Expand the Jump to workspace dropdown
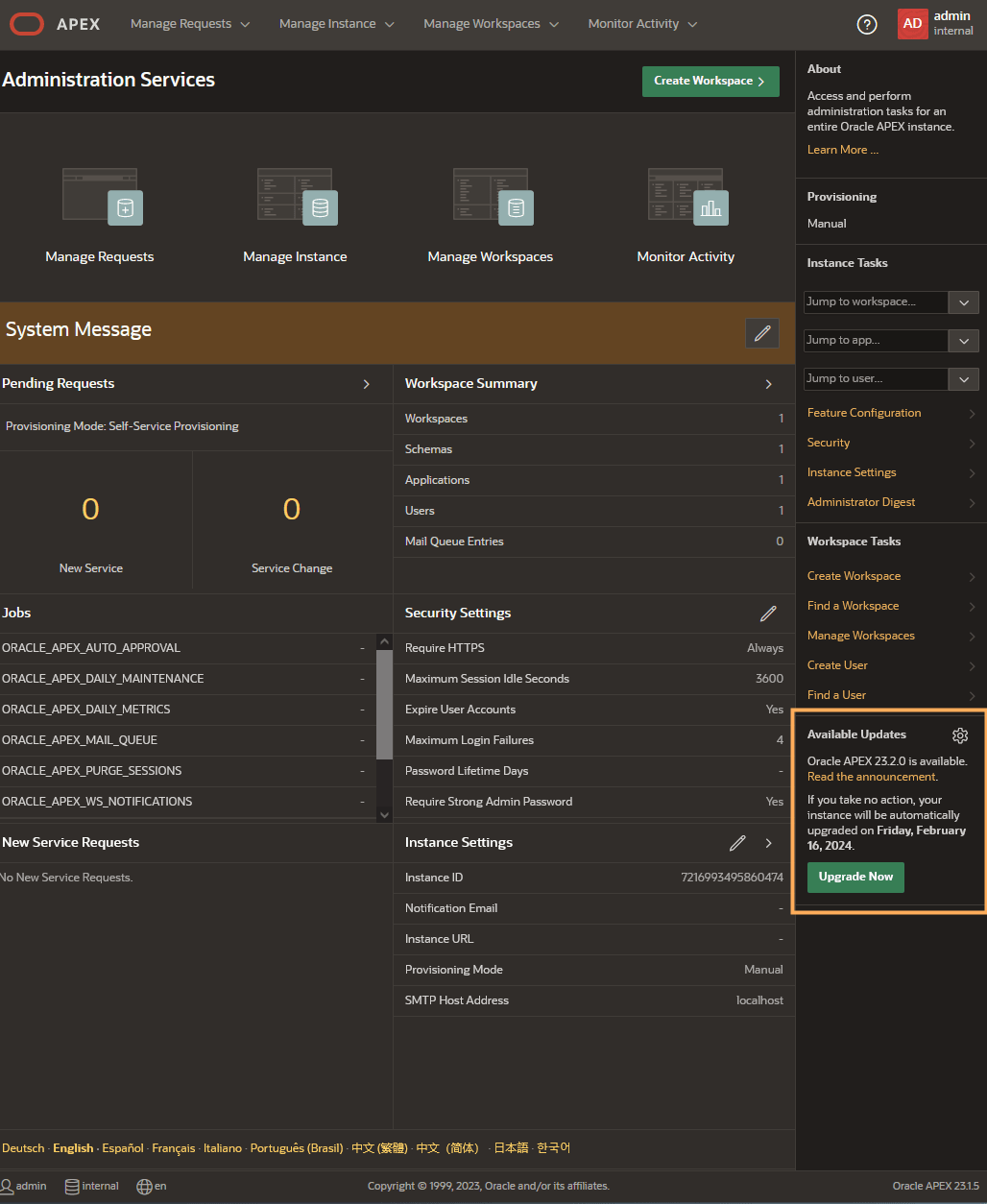The width and height of the screenshot is (987, 1204). (x=963, y=302)
